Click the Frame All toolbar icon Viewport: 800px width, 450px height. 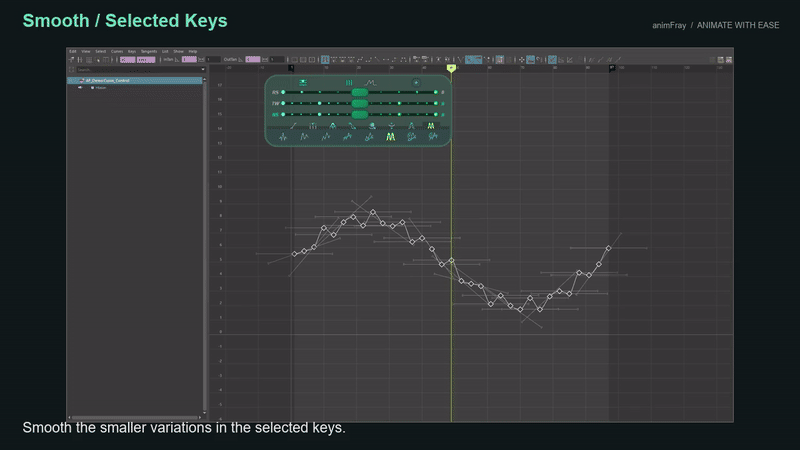294,60
